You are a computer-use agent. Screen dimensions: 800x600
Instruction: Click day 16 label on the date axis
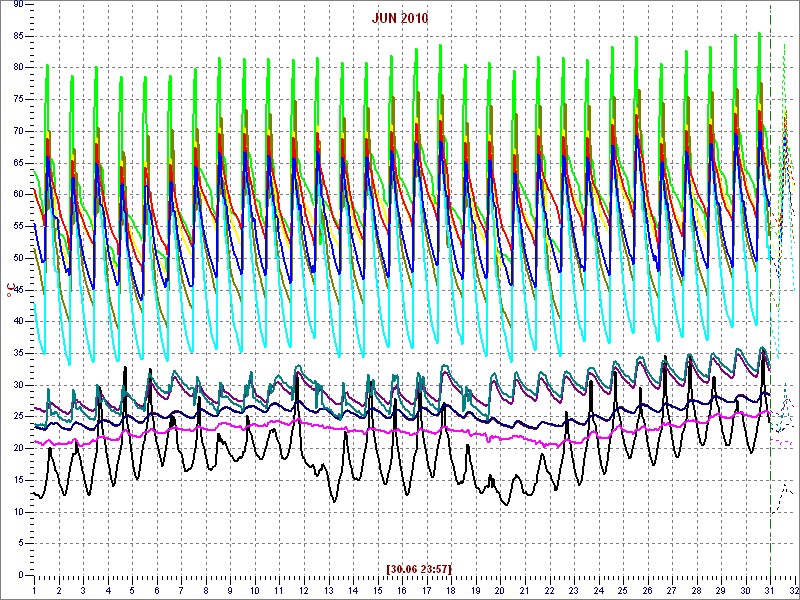[402, 590]
